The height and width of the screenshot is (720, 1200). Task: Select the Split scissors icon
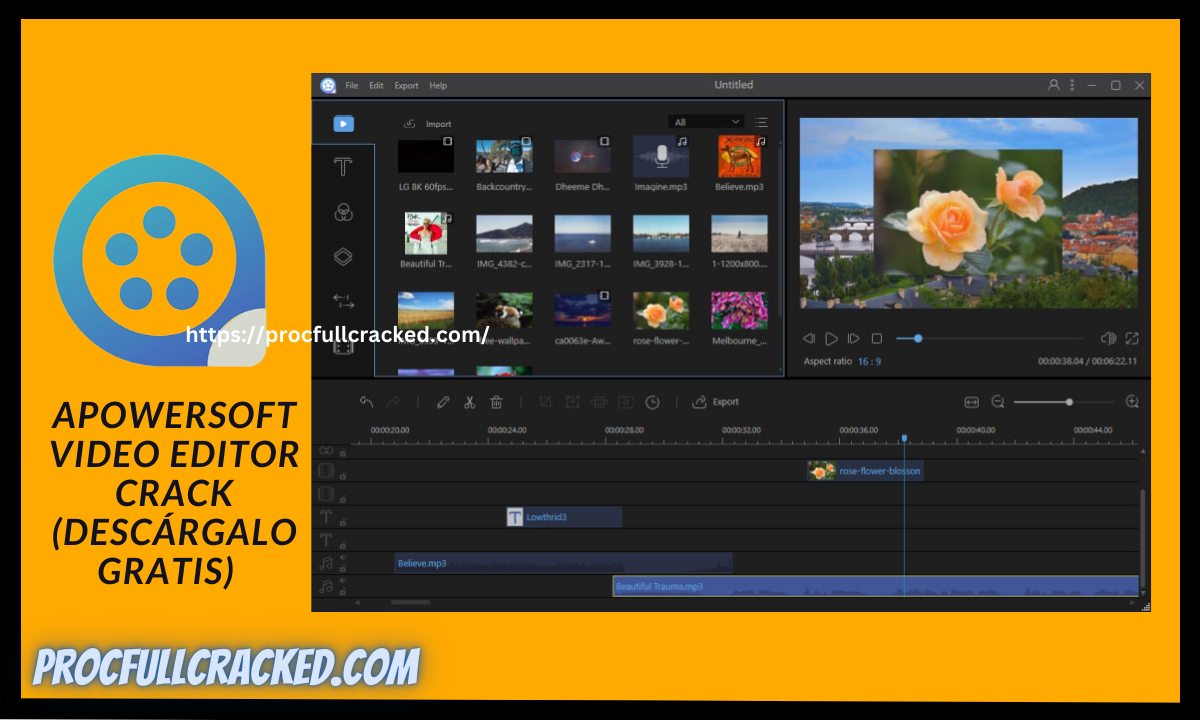pyautogui.click(x=469, y=403)
